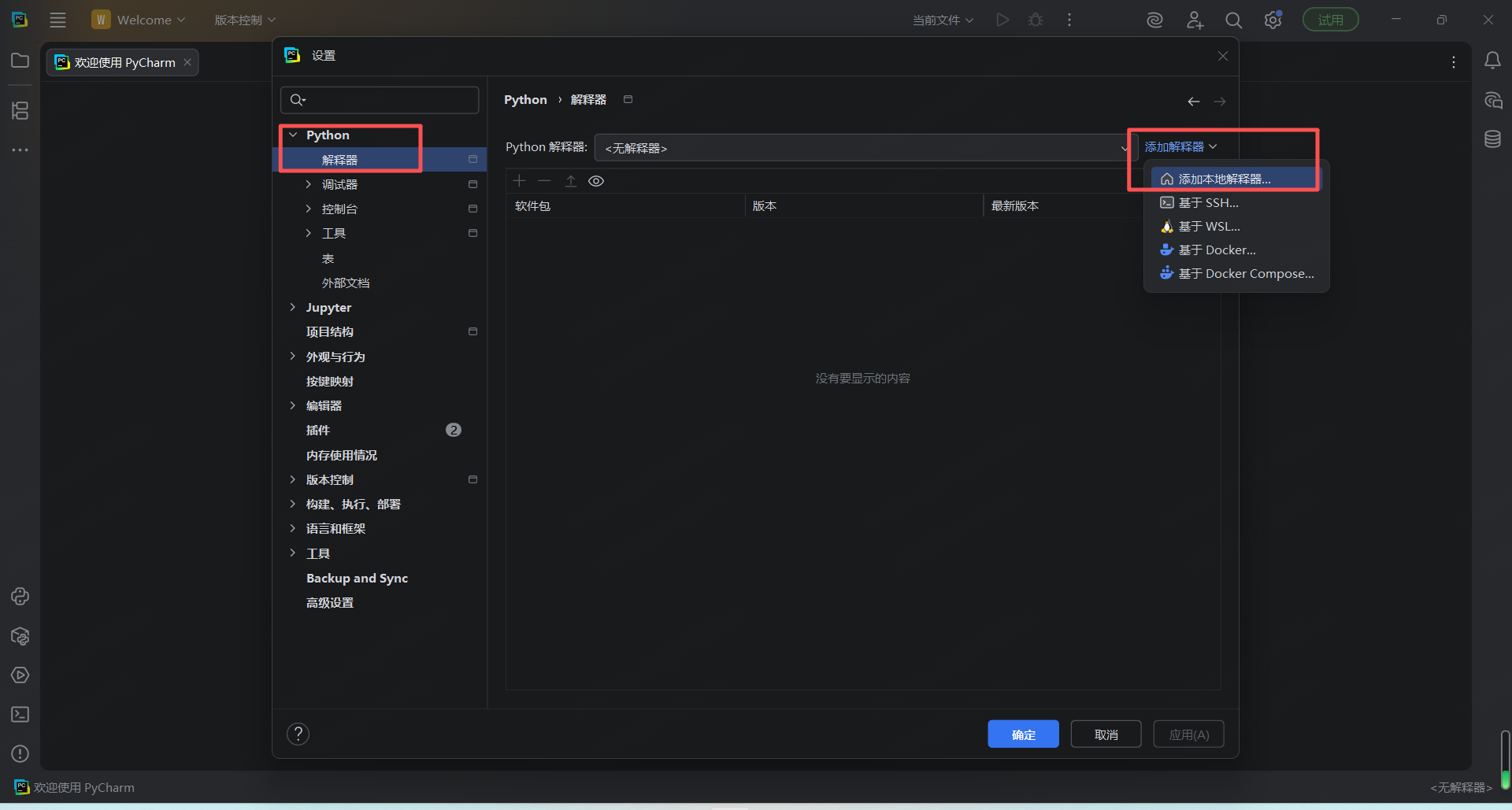Click the 确定 button
The height and width of the screenshot is (810, 1512).
pyautogui.click(x=1023, y=734)
